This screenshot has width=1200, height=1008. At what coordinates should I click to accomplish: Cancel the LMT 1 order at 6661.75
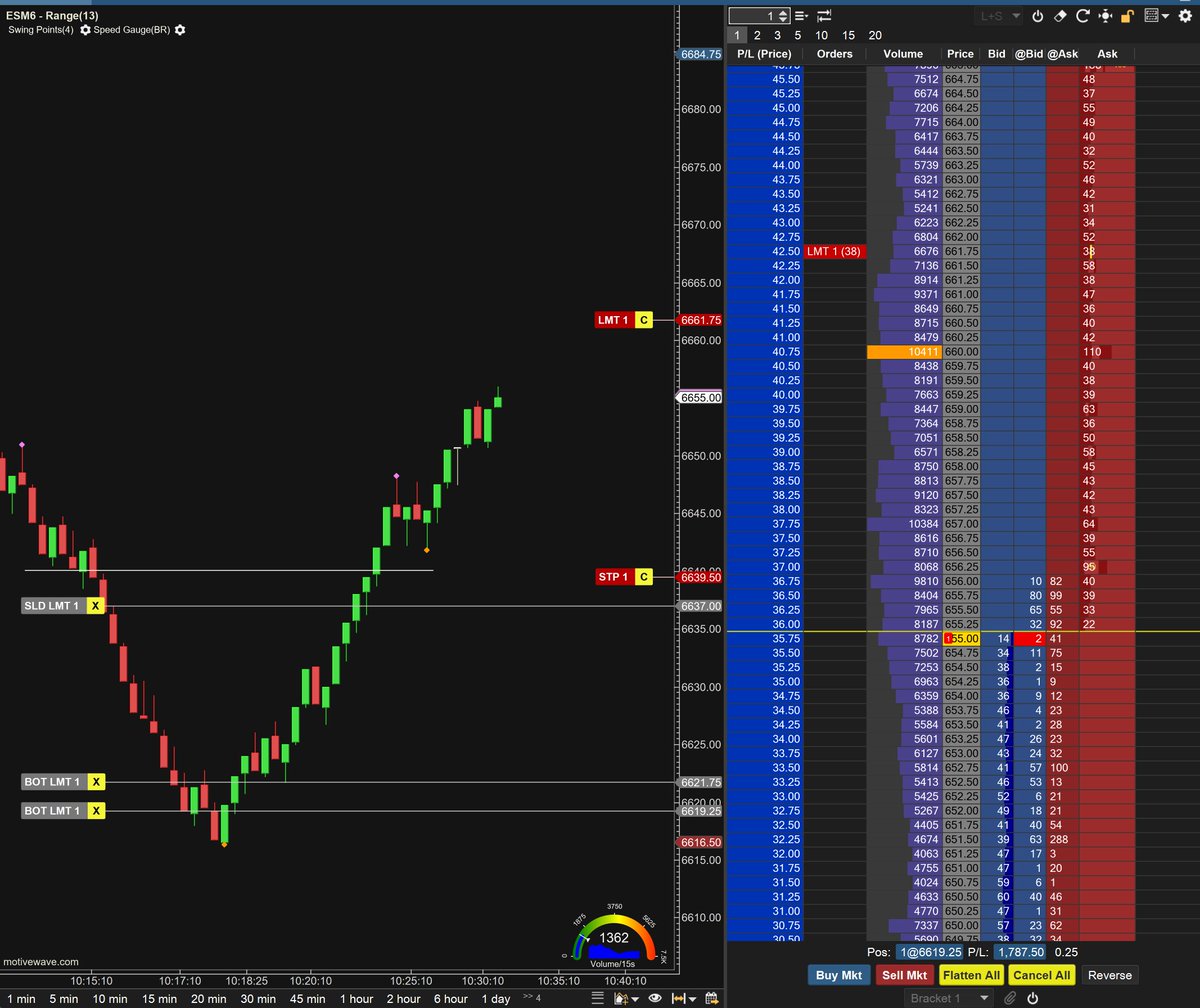pyautogui.click(x=643, y=320)
